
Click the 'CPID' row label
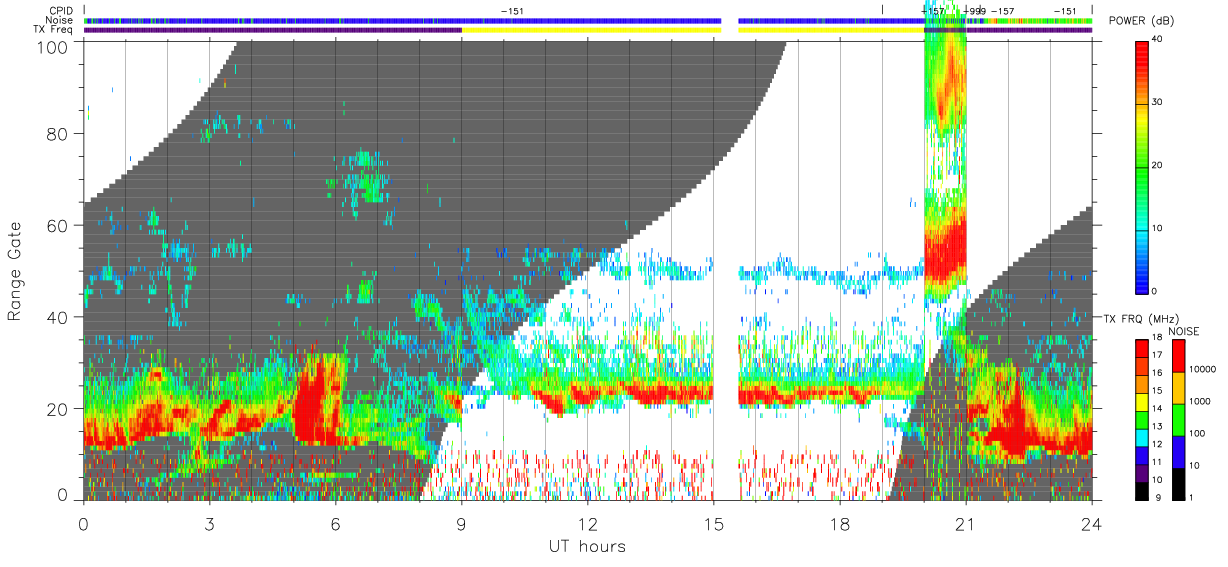point(62,11)
